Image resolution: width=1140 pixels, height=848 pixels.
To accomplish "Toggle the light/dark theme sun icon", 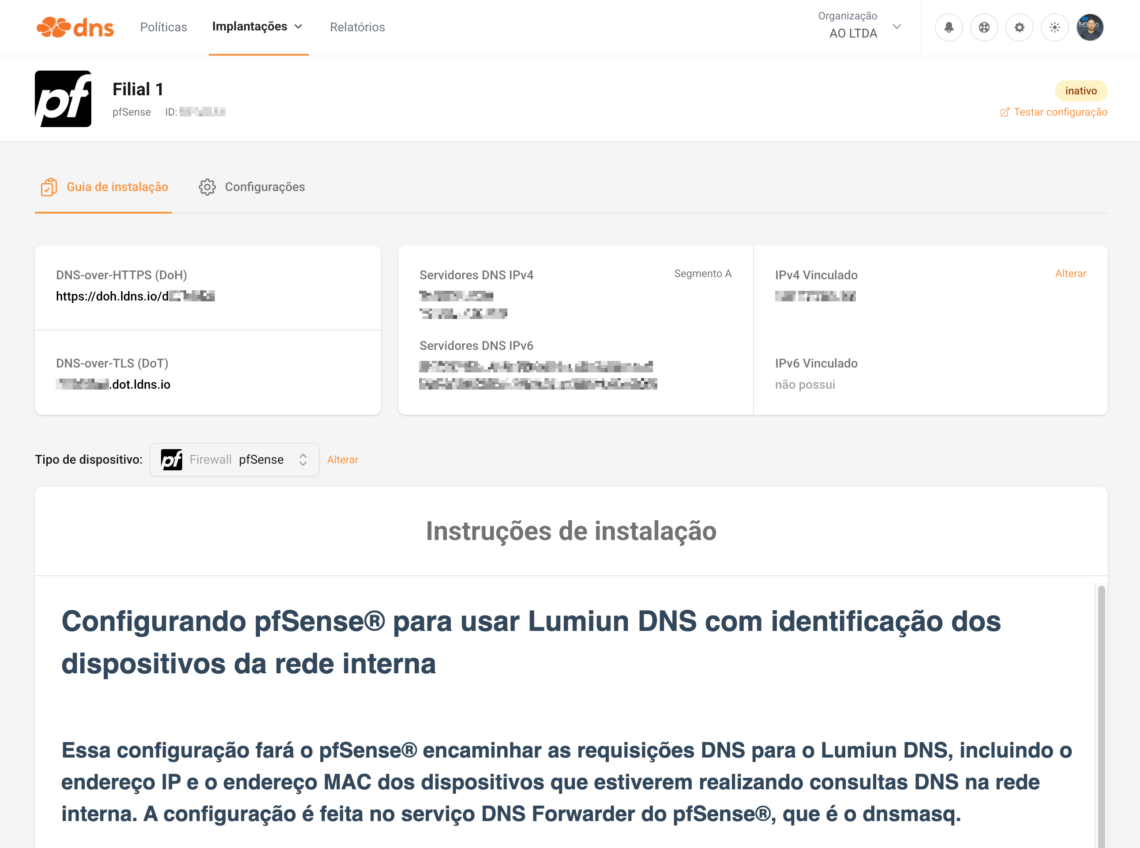I will pos(1054,27).
